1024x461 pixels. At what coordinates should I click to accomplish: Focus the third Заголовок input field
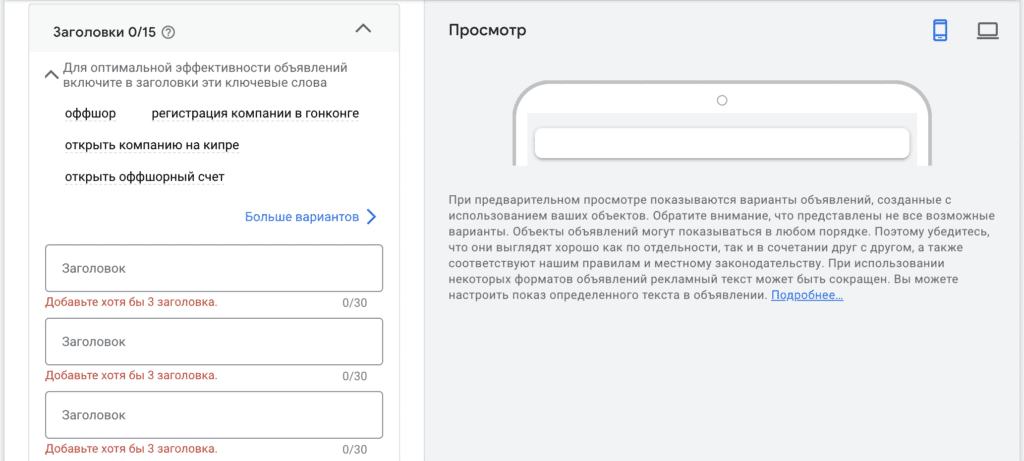[214, 415]
